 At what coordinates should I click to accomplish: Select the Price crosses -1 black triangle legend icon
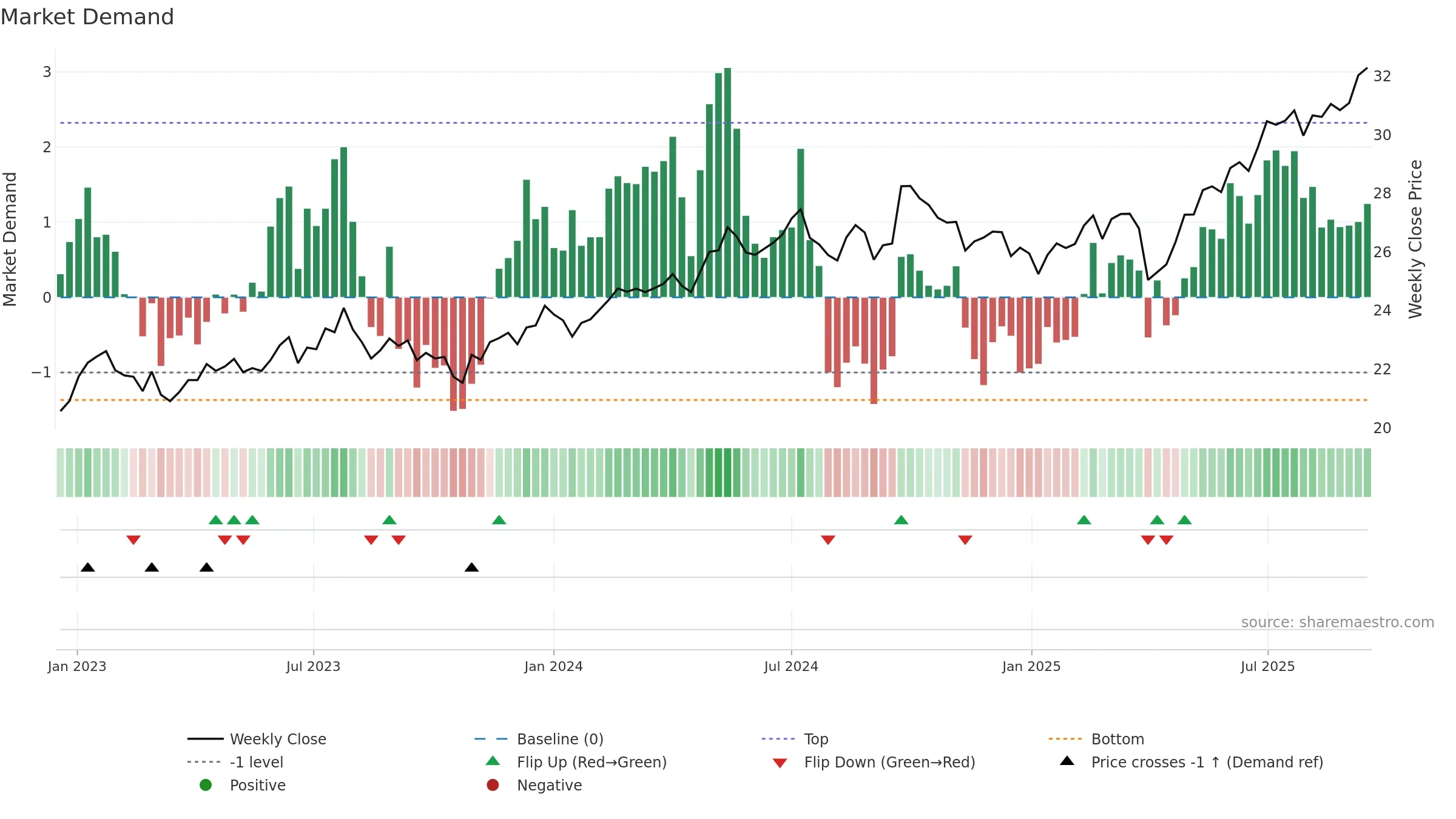[x=1067, y=761]
